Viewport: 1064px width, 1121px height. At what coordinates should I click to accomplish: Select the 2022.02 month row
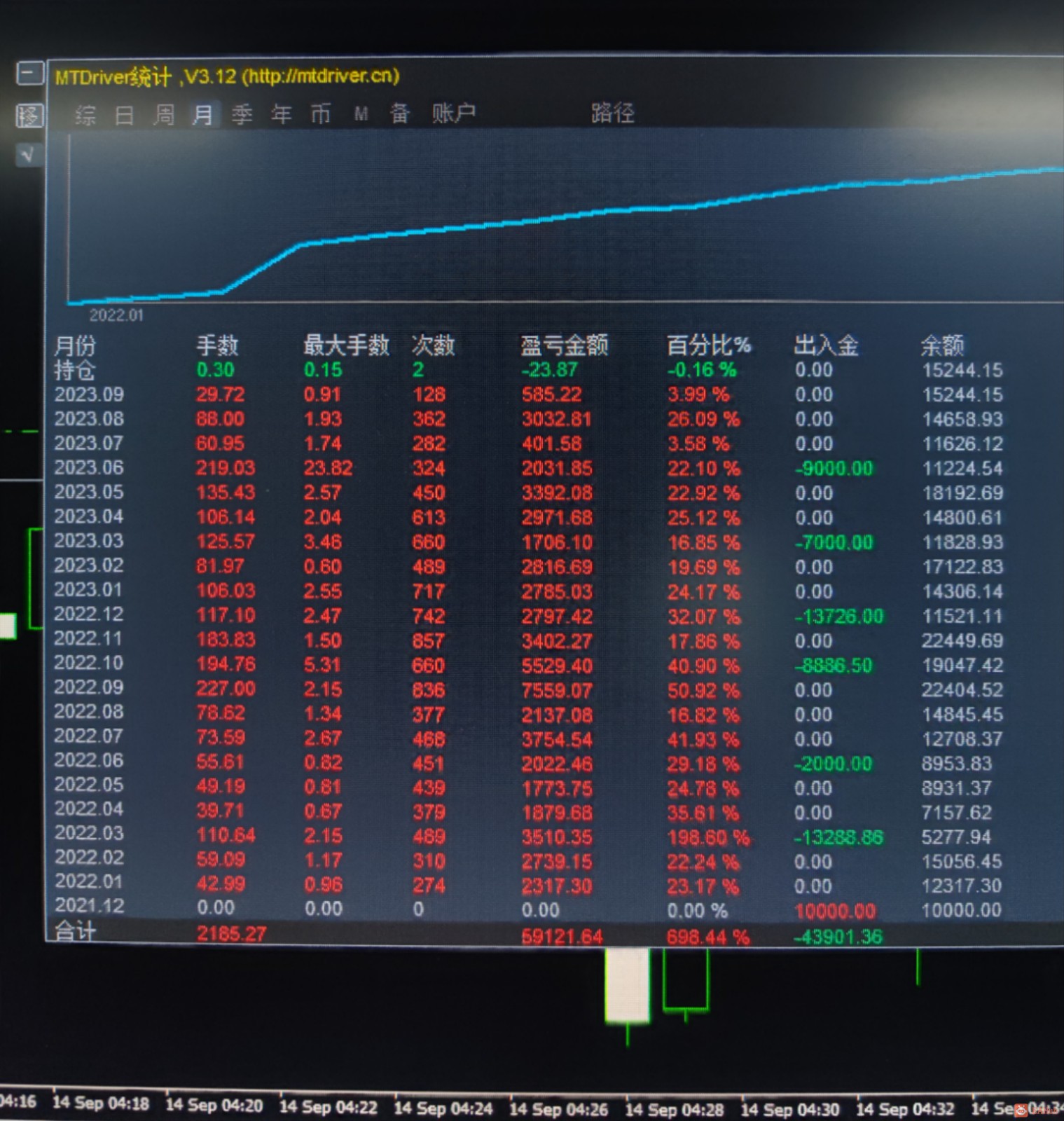coord(529,860)
